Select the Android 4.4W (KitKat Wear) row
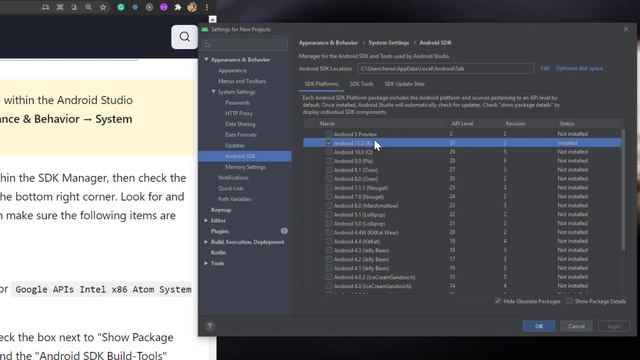The height and width of the screenshot is (360, 640). click(462, 232)
